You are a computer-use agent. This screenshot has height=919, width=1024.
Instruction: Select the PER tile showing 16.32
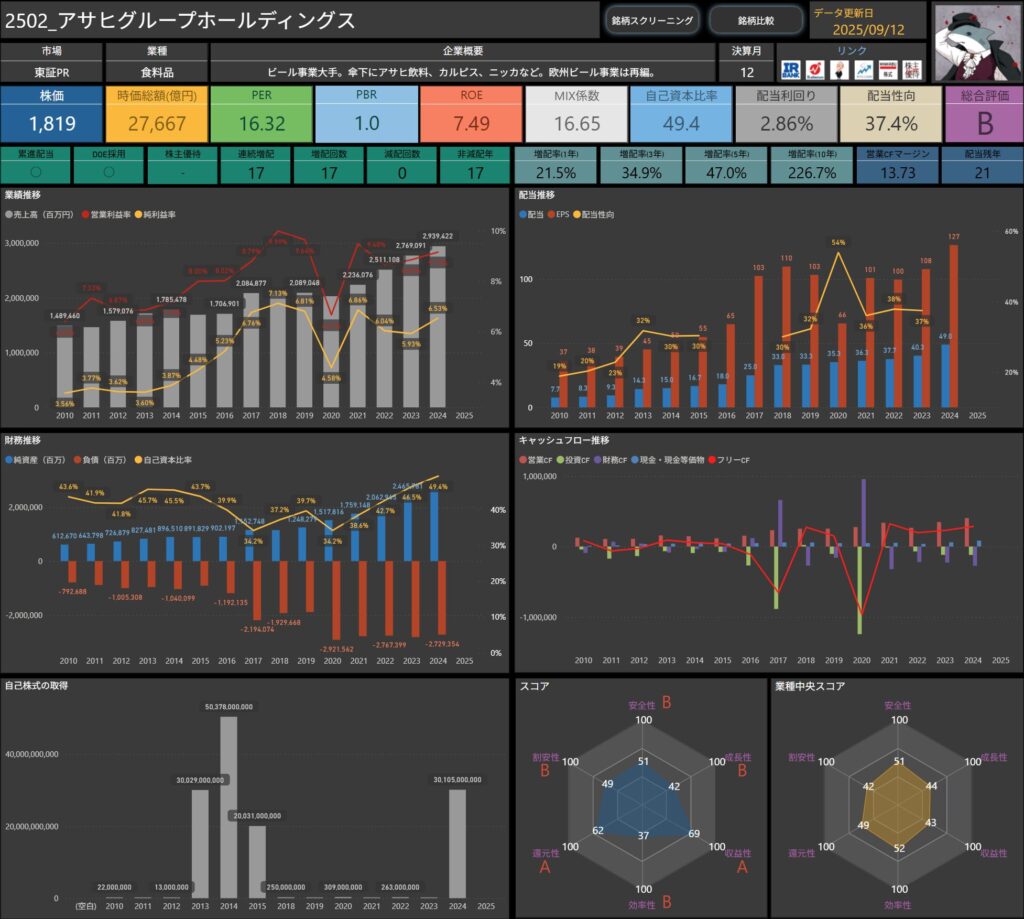pyautogui.click(x=261, y=113)
